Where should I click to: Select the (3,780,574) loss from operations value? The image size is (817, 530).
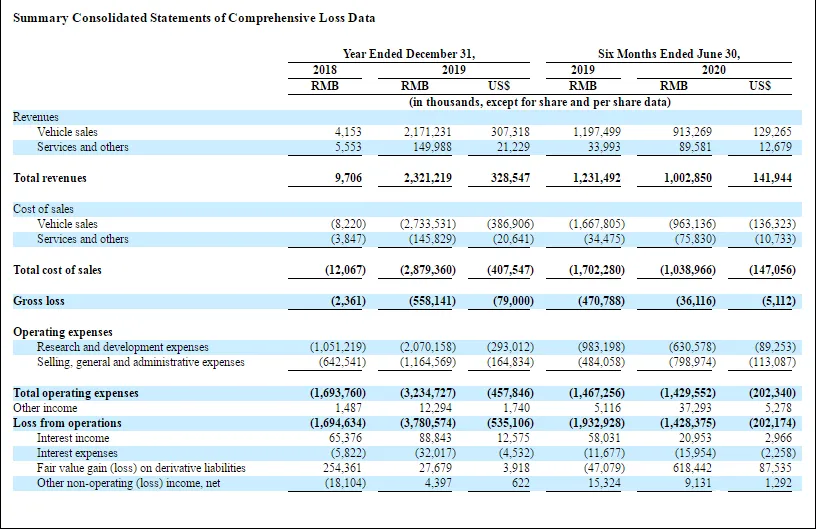(428, 423)
